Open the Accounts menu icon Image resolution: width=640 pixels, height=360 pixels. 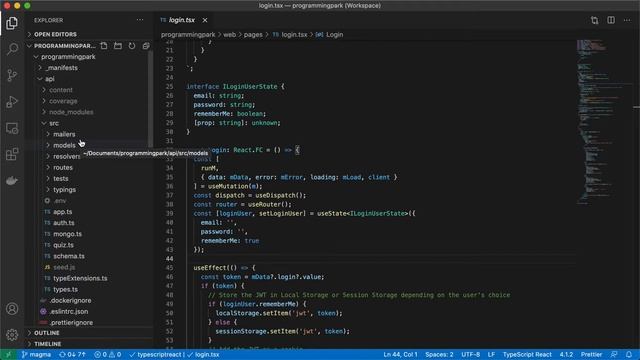point(12,309)
